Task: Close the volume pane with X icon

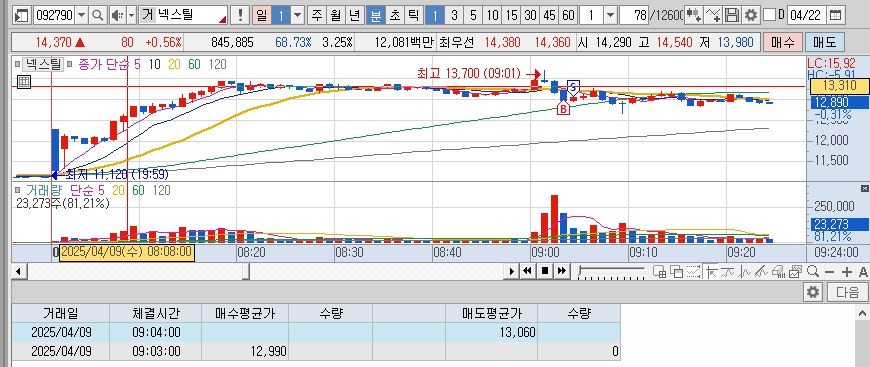Action: coord(865,189)
